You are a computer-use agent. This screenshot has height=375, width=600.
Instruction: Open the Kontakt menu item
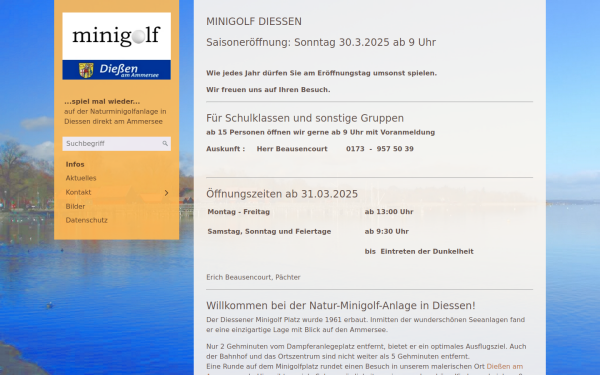tap(78, 192)
